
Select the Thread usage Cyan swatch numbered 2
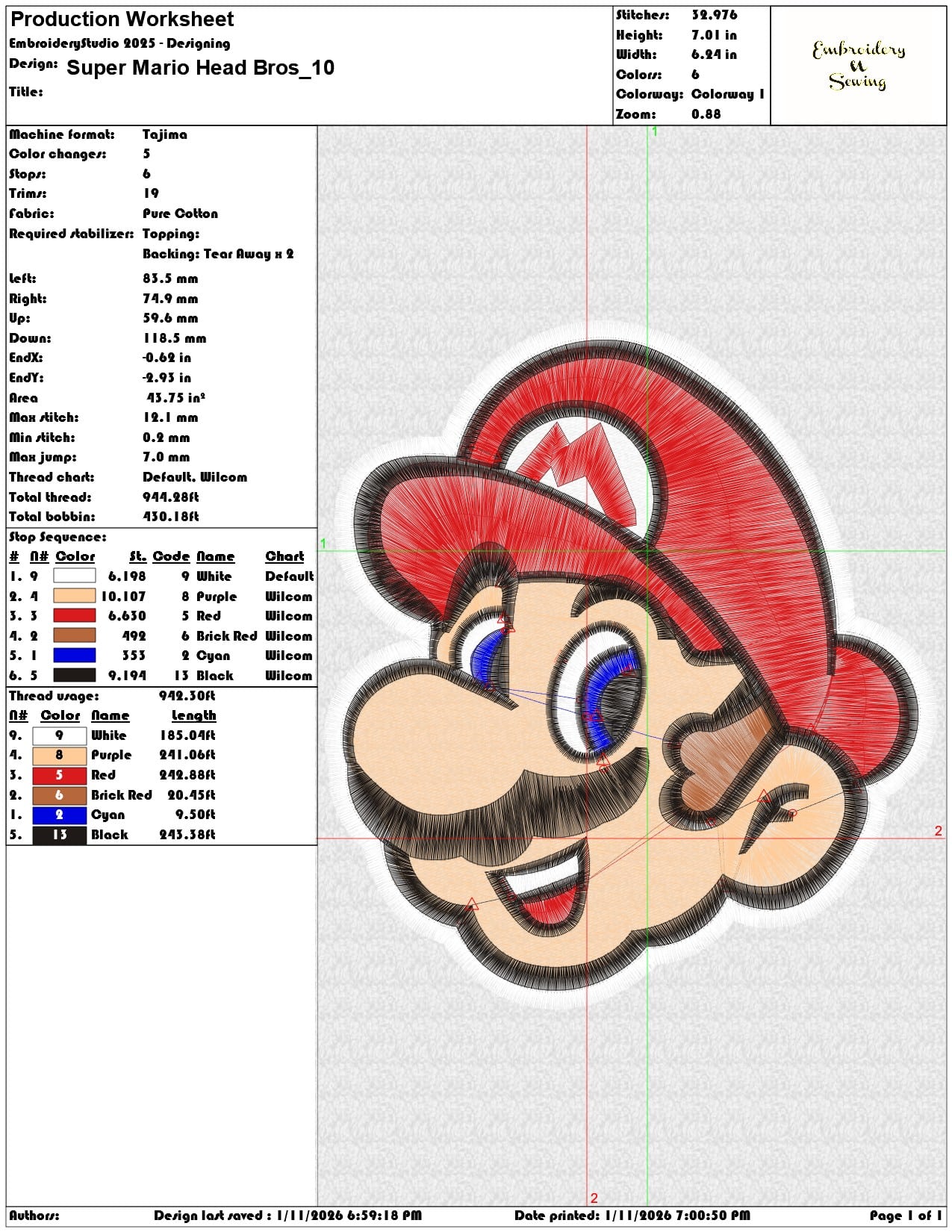60,815
